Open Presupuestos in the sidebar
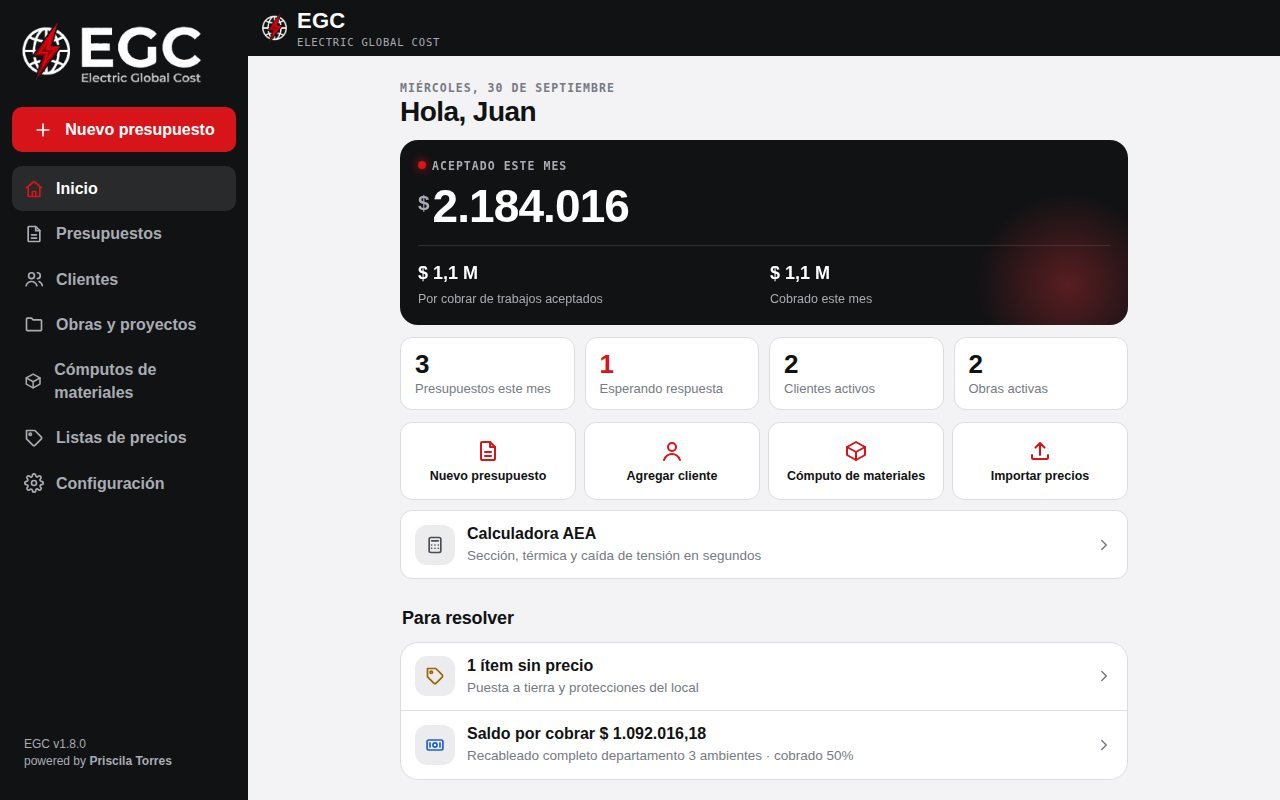The image size is (1280, 800). click(124, 234)
